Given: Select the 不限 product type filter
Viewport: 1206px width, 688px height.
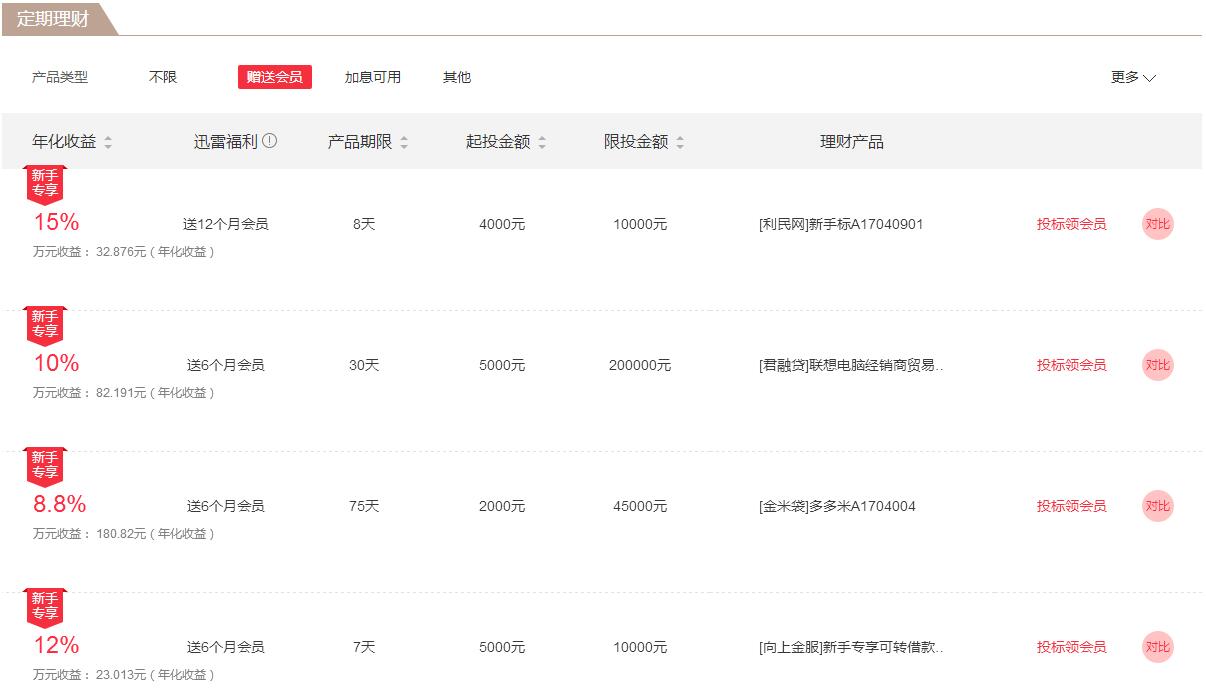Looking at the screenshot, I should click(x=163, y=77).
